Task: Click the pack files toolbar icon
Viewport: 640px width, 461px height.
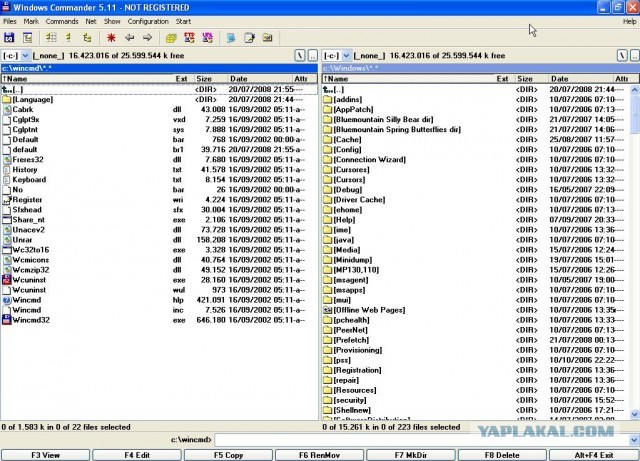Action: pos(171,38)
